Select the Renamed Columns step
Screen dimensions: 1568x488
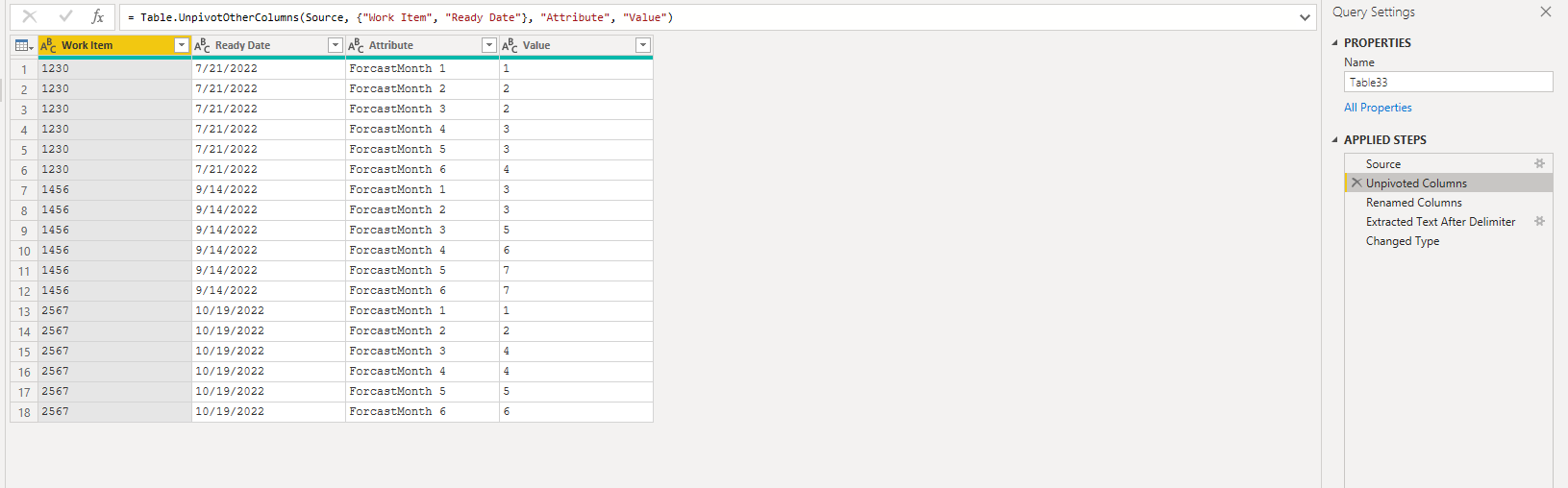point(1448,203)
